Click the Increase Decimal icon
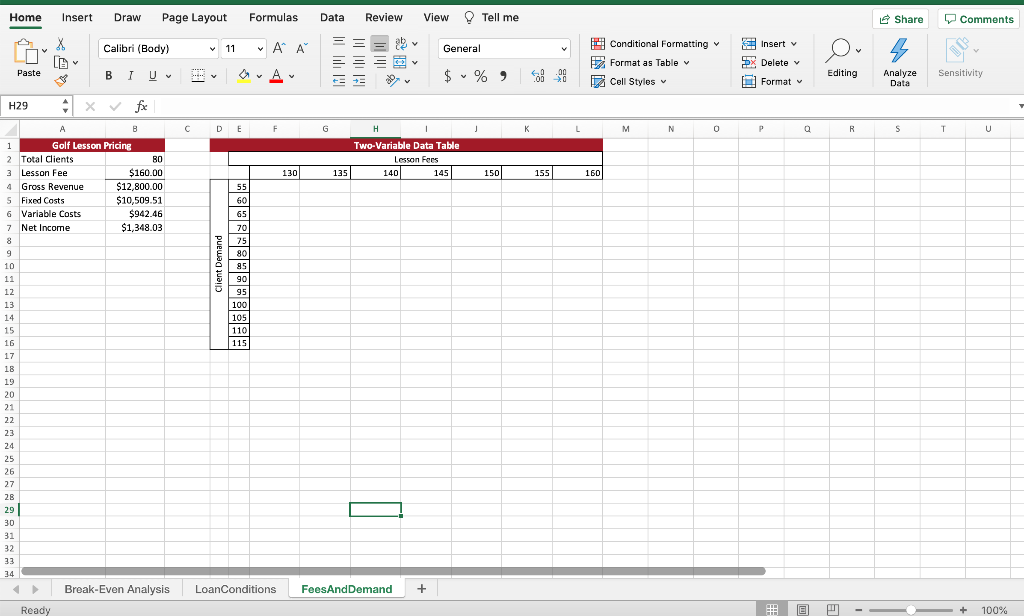 (x=537, y=76)
